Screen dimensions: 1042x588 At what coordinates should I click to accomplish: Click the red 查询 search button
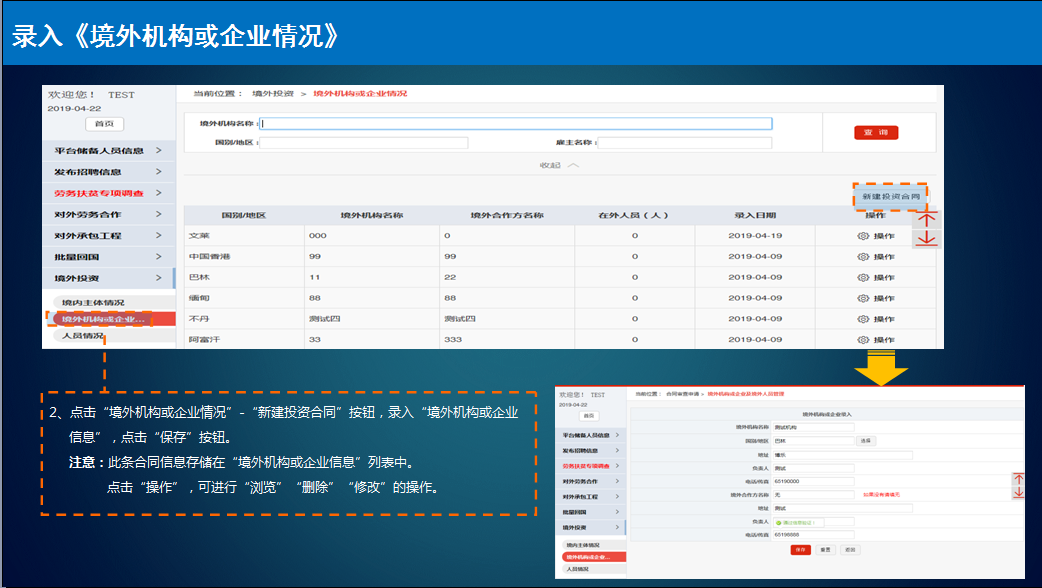coord(876,132)
